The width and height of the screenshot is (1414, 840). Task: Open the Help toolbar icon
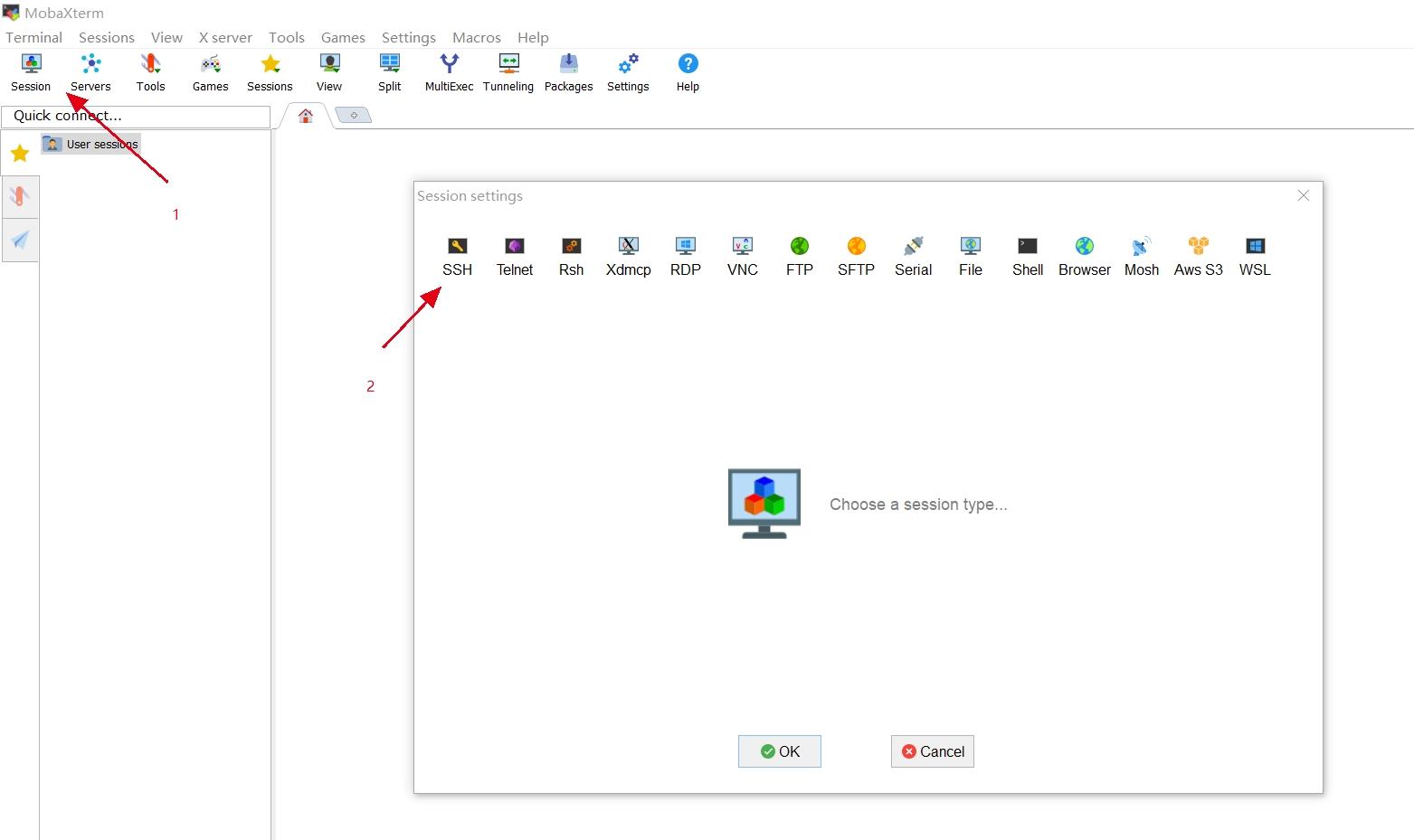click(x=688, y=73)
